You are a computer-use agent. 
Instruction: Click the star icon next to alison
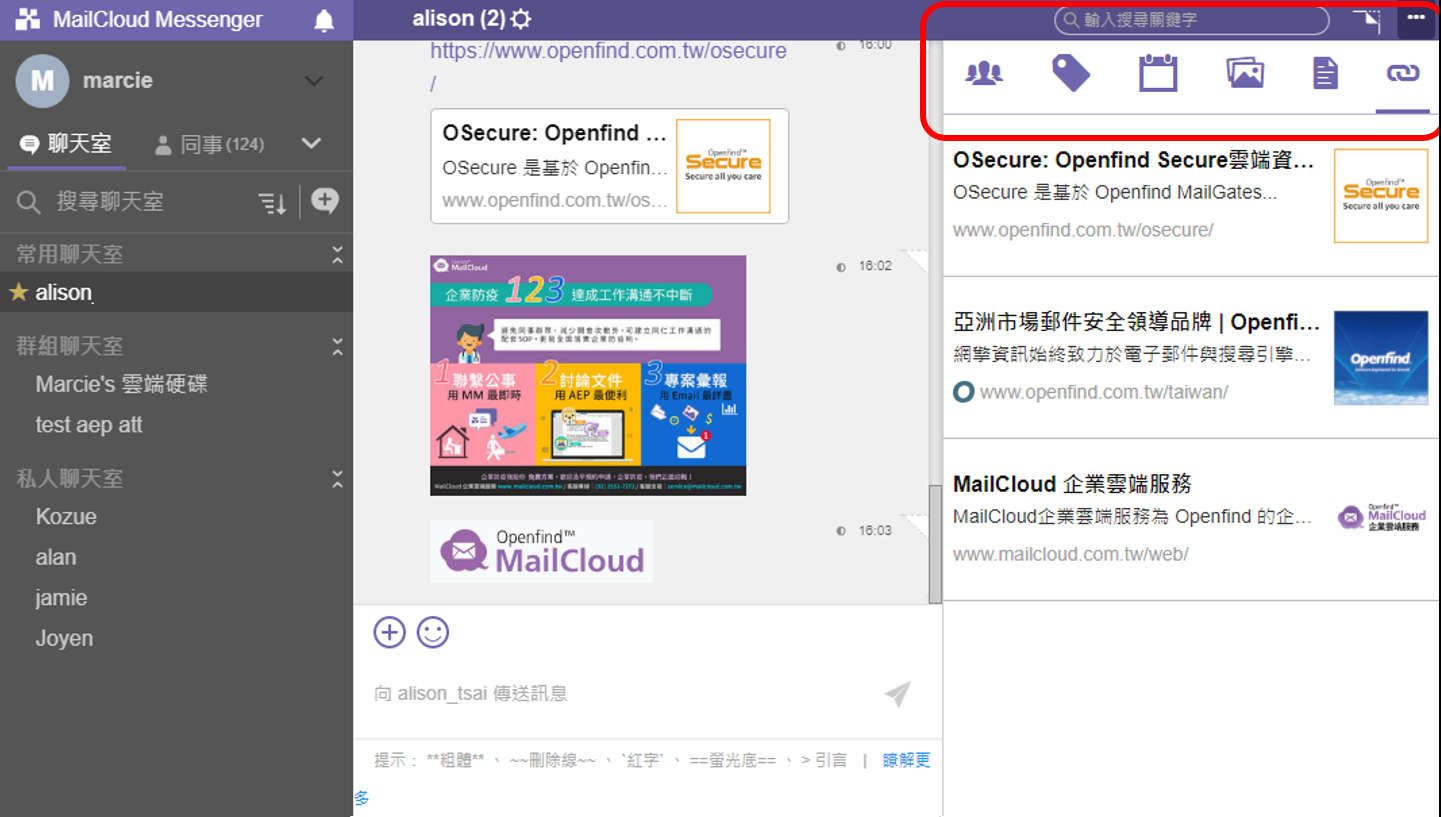pyautogui.click(x=18, y=292)
